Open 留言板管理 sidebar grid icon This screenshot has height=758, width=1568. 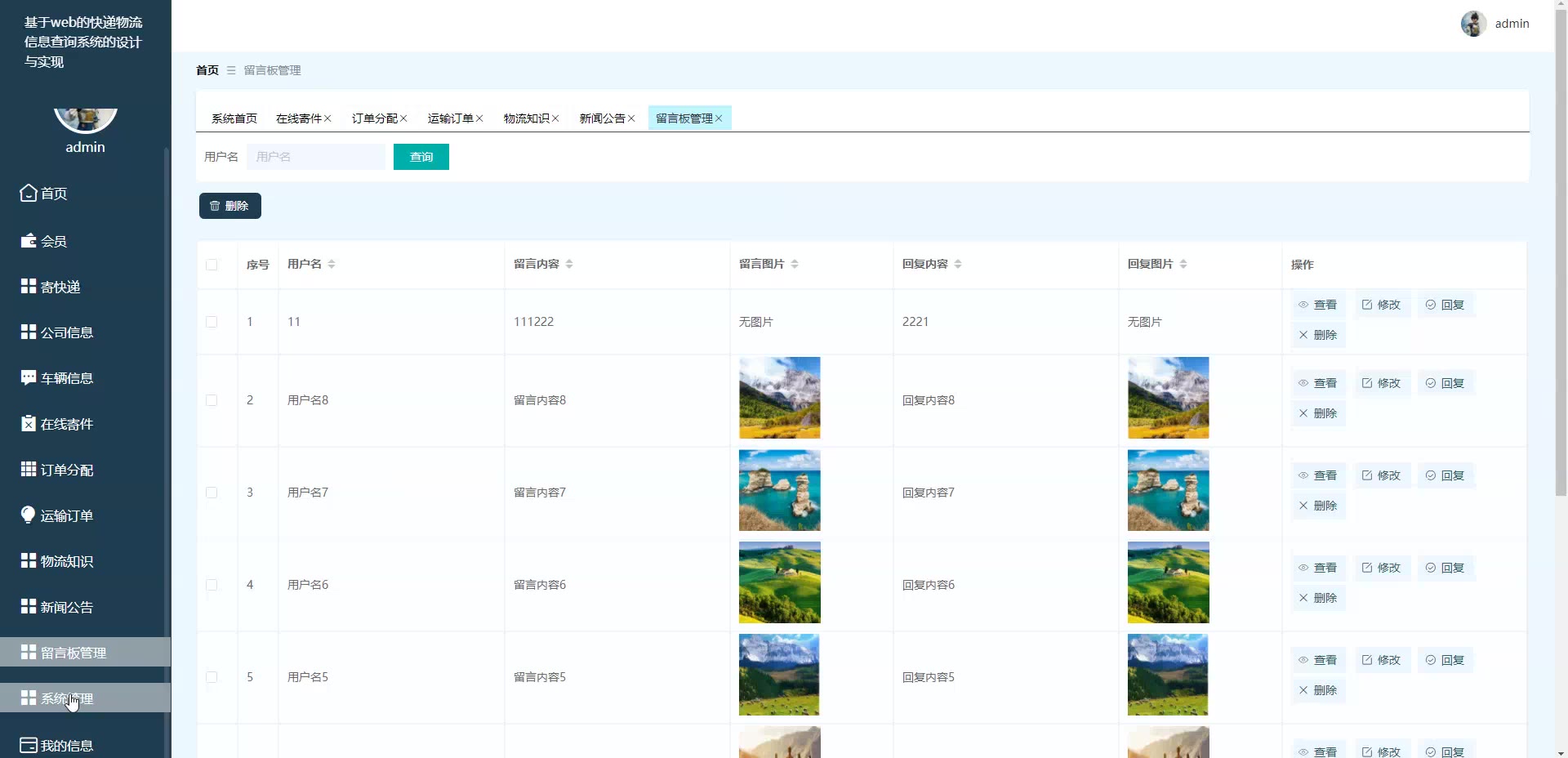pyautogui.click(x=29, y=653)
